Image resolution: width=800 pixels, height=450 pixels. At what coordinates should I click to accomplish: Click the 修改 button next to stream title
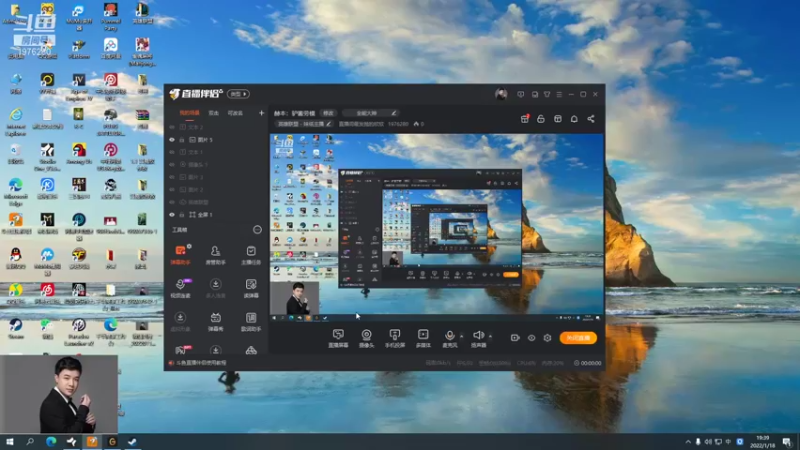328,113
